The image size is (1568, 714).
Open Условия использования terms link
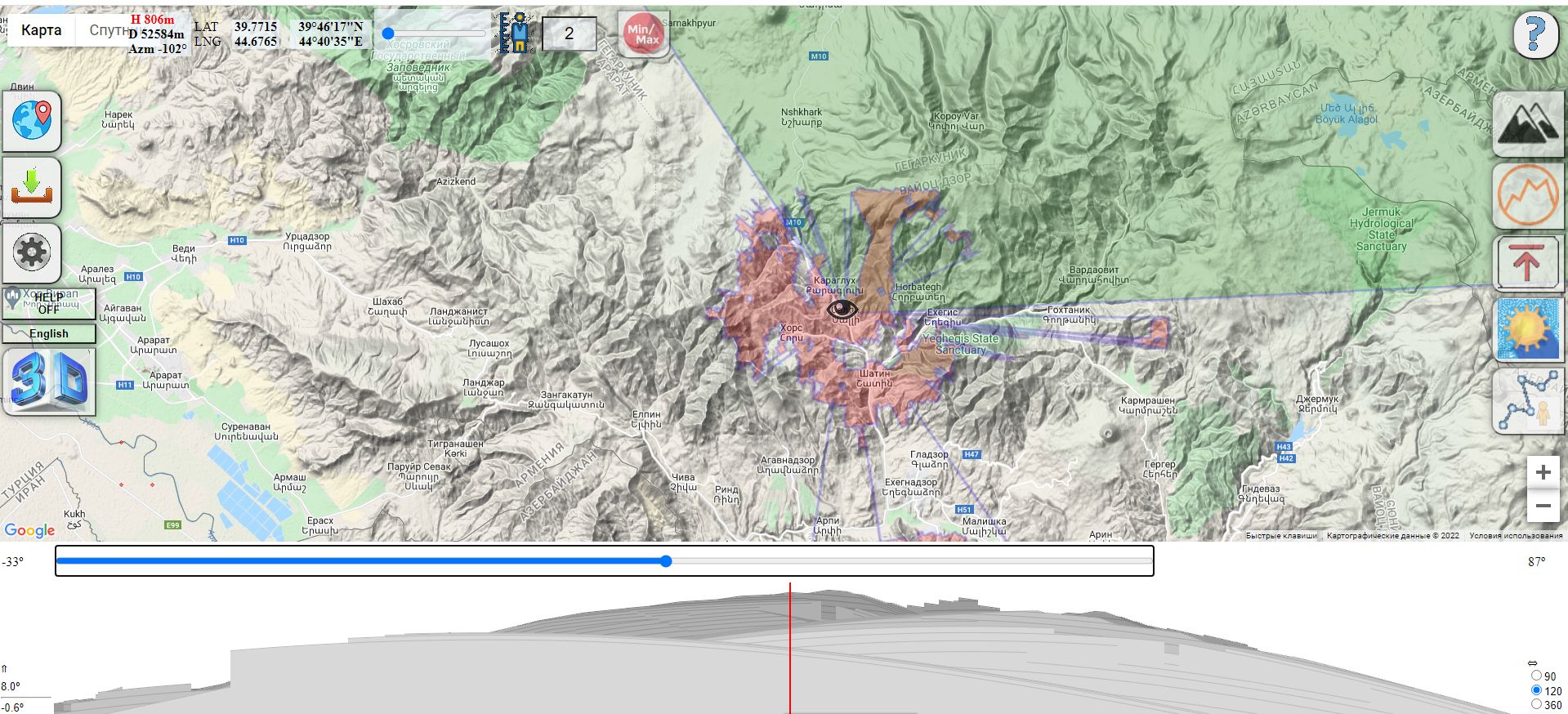(1516, 536)
